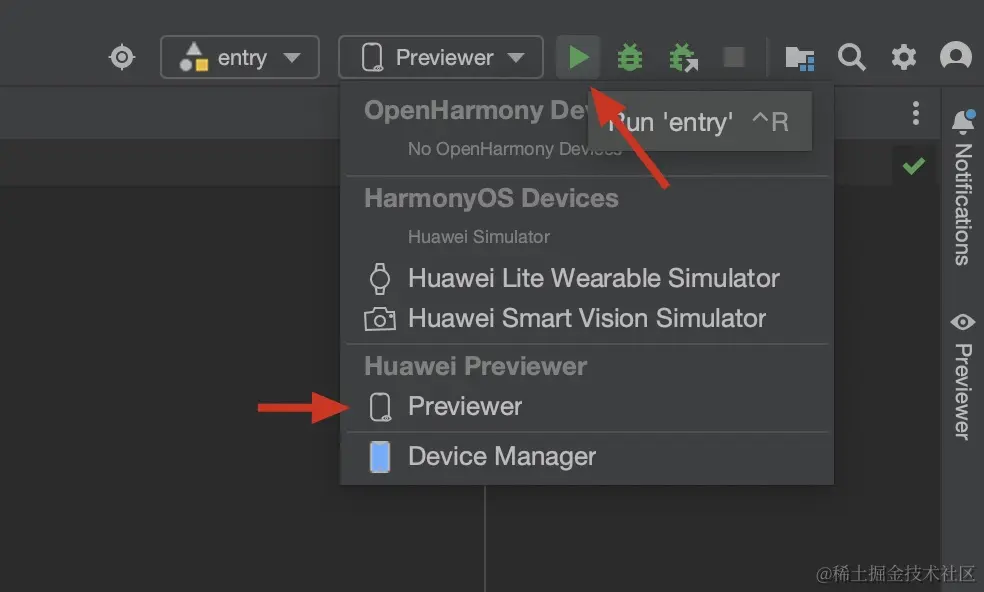The height and width of the screenshot is (592, 984).
Task: Click the user account avatar icon
Action: (x=956, y=57)
